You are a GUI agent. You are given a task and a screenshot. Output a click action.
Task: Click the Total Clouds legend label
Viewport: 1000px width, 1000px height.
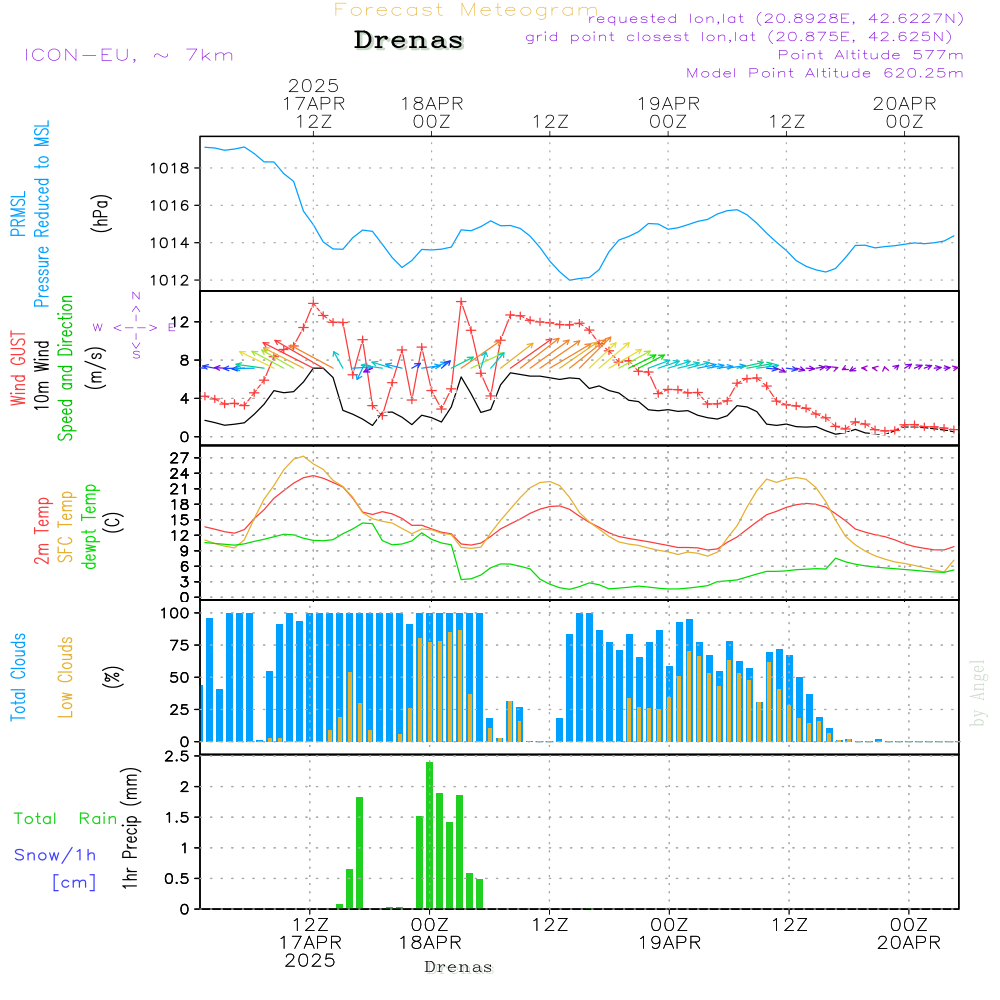pyautogui.click(x=18, y=677)
